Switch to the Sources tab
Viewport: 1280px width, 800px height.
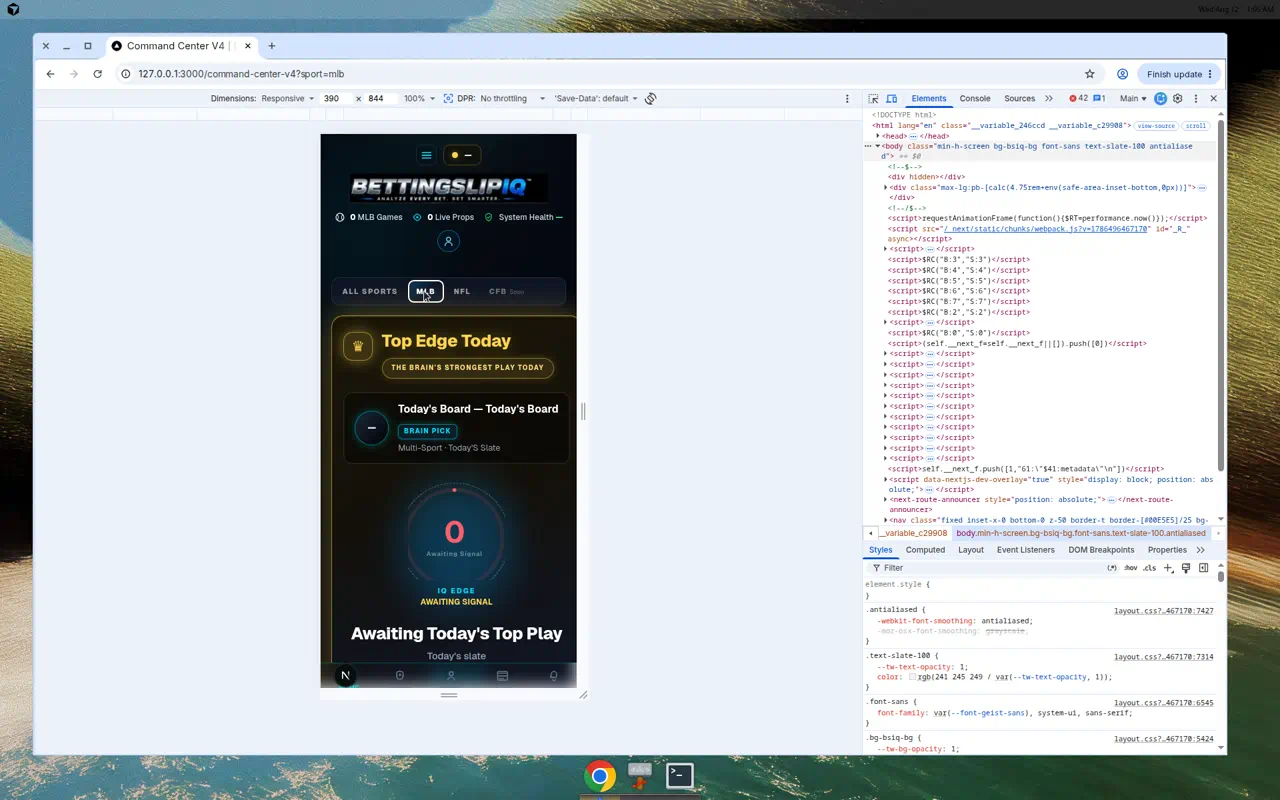pyautogui.click(x=1019, y=99)
